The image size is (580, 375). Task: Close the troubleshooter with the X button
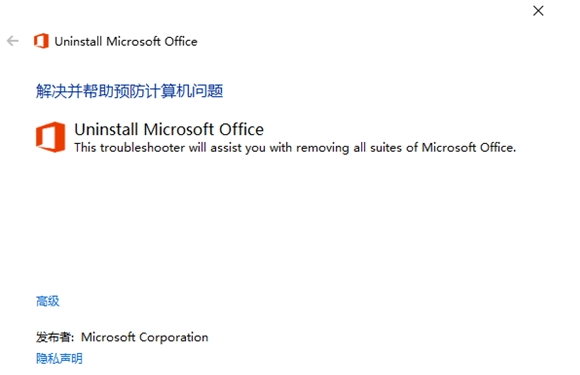point(538,11)
